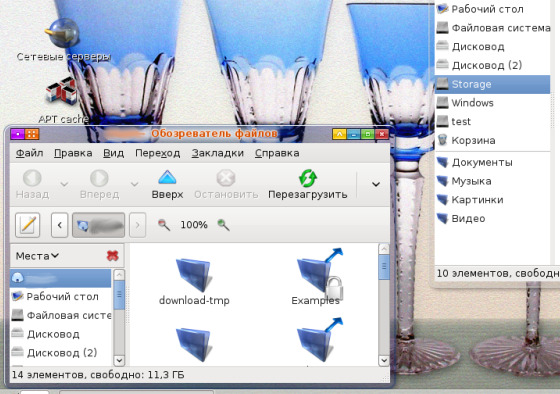
Task: Open the Справка menu
Action: 277,153
